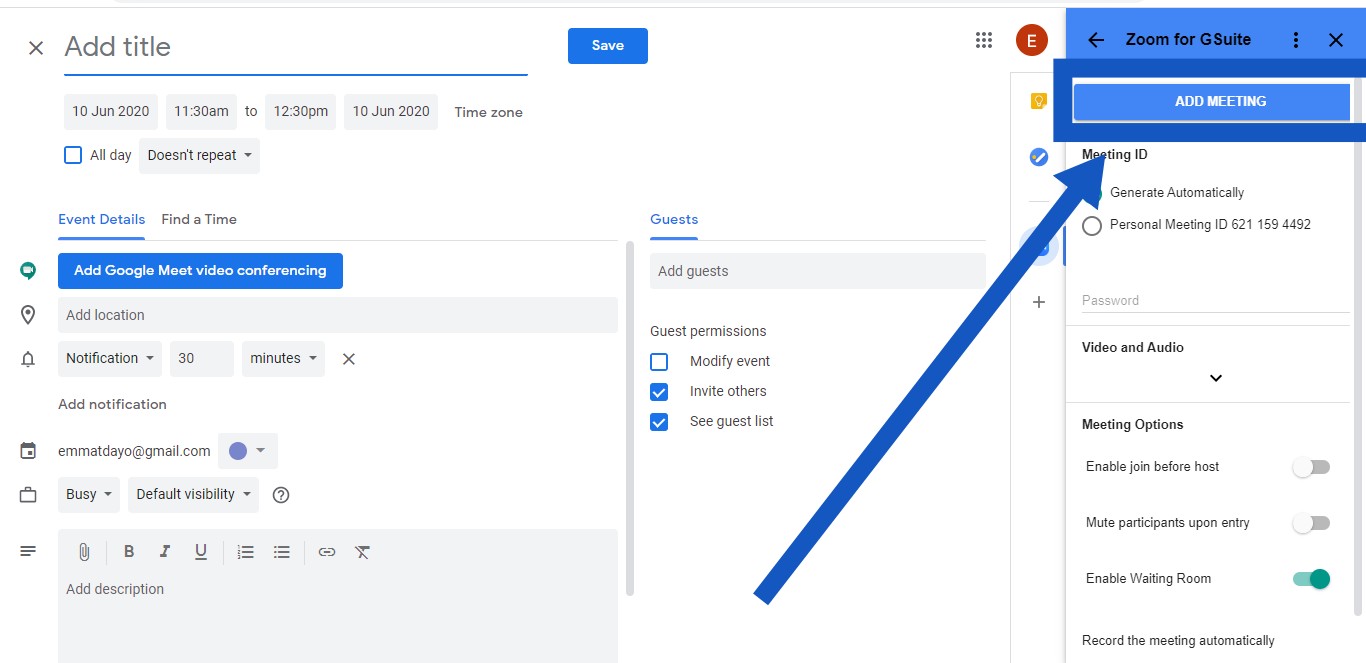The image size is (1366, 663).
Task: Open Zoom for GSuite more options menu
Action: [x=1296, y=40]
